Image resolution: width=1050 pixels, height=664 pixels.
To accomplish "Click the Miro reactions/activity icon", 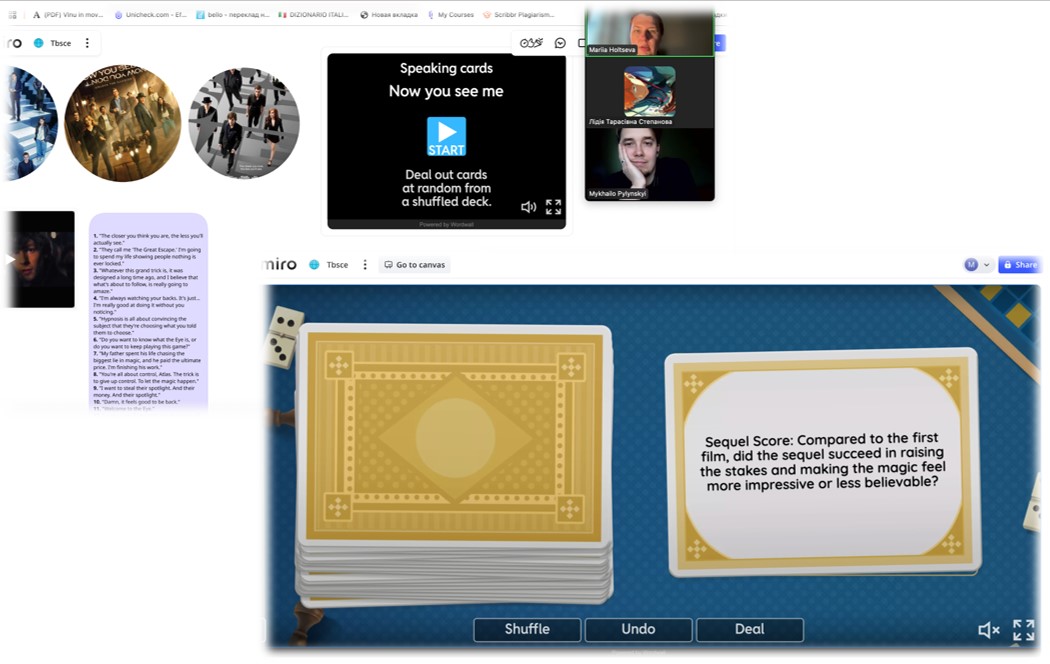I will (x=531, y=43).
